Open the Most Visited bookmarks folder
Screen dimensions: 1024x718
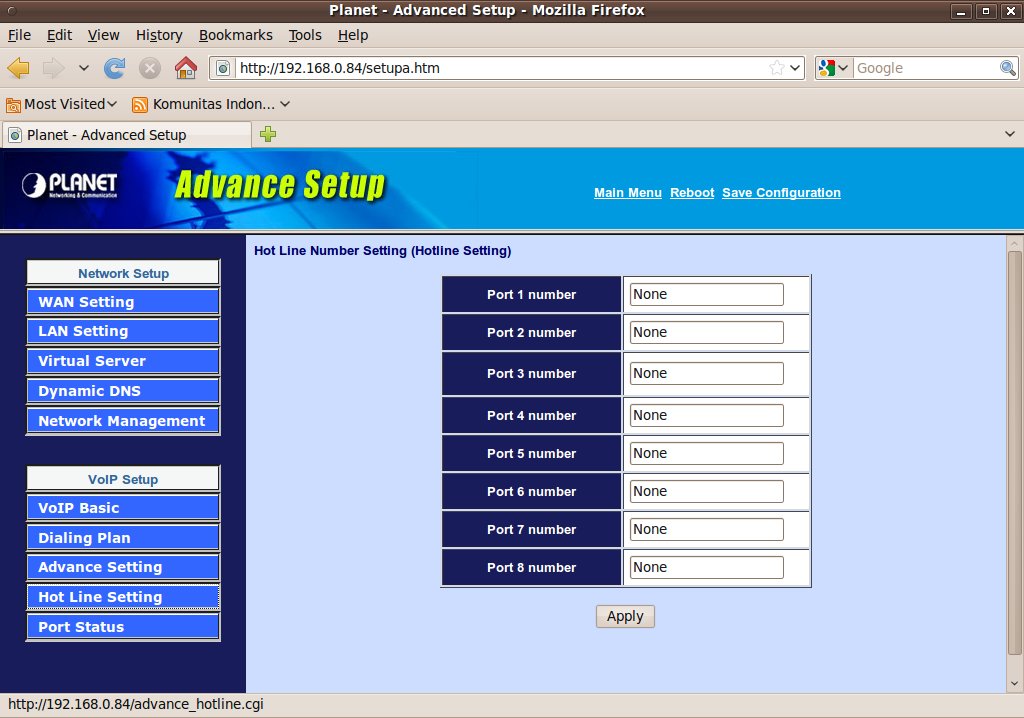(61, 104)
